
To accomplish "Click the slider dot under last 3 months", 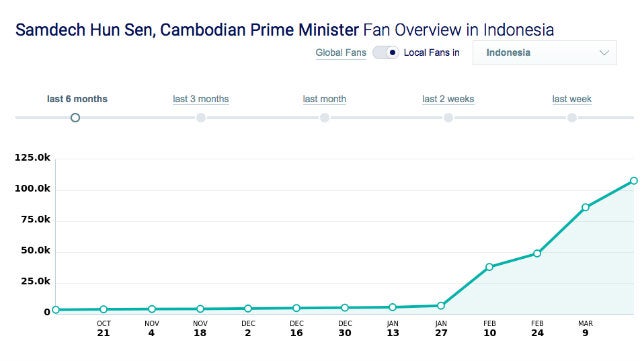I will coord(201,118).
